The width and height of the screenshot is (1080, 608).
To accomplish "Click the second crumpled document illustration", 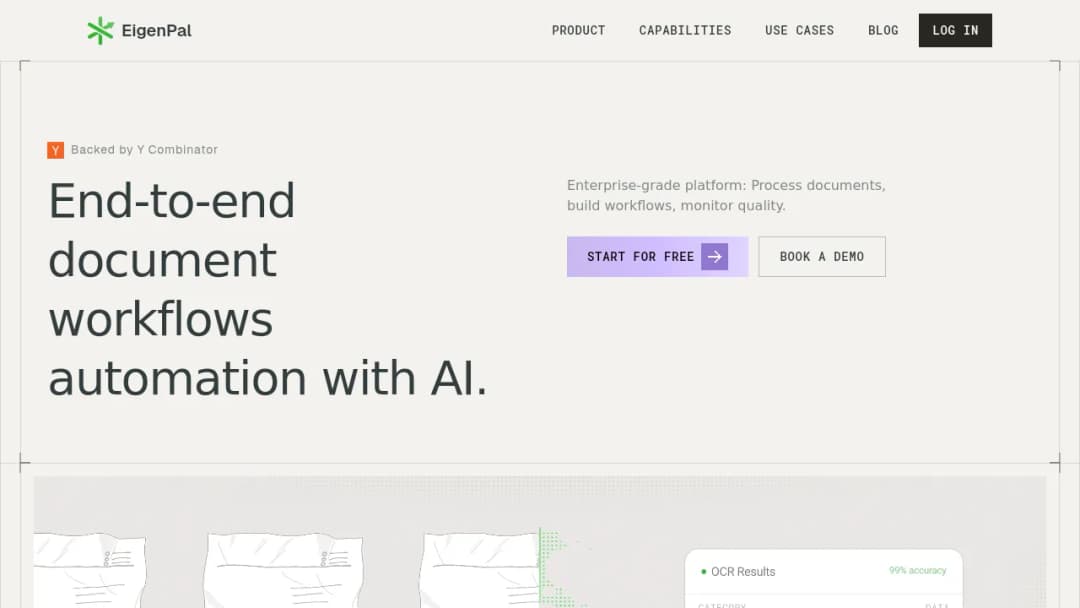I will coord(284,570).
